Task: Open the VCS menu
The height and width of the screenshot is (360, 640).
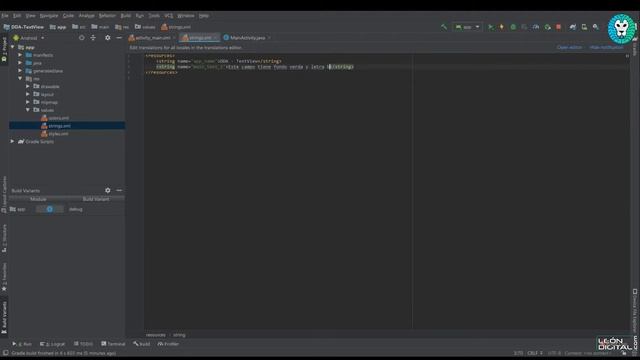Action: pyautogui.click(x=169, y=16)
